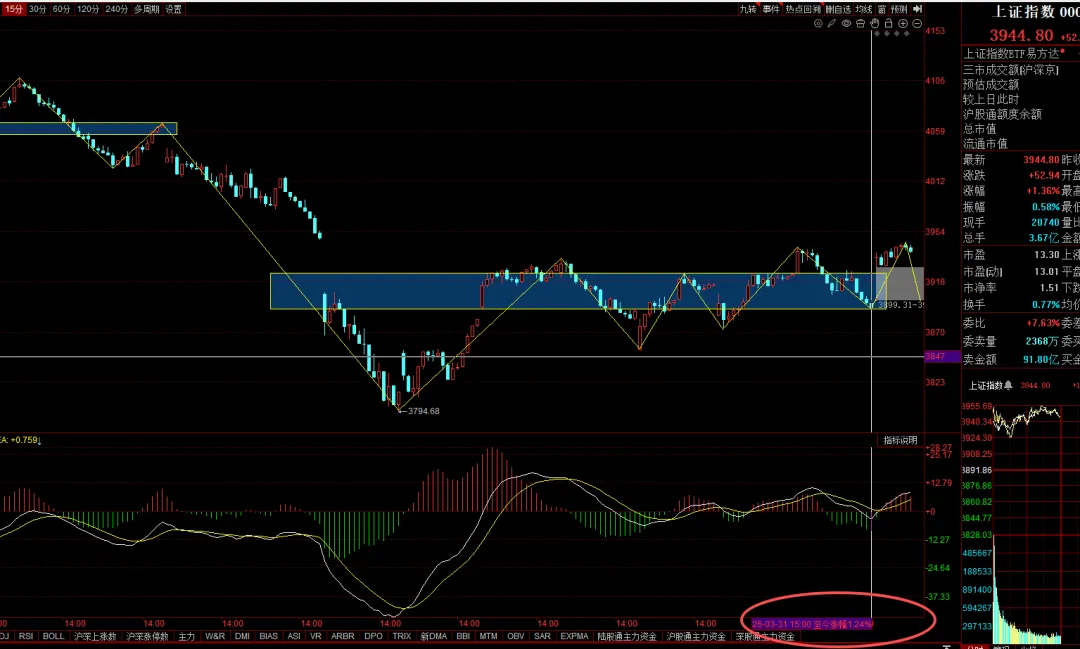Toggle the 事件 events overlay
This screenshot has width=1080, height=649.
coord(771,9)
